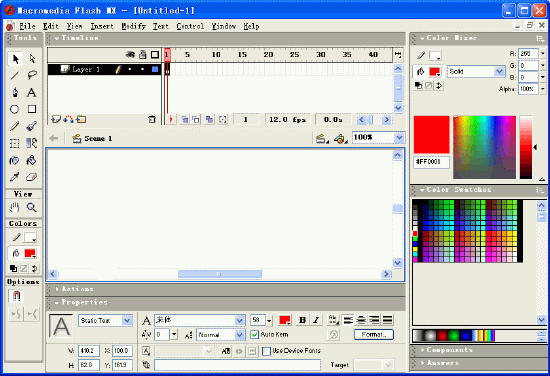Select the Free Transform tool

(x=14, y=143)
